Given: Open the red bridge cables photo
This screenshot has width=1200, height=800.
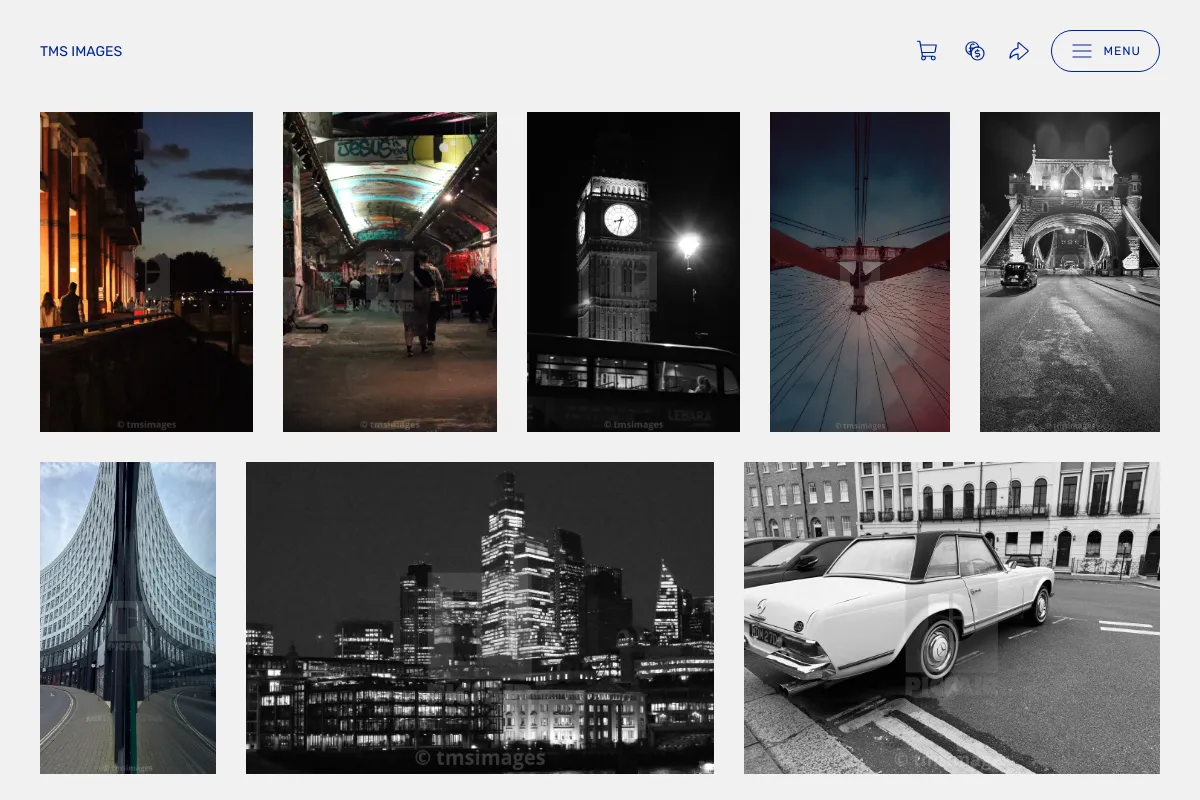Looking at the screenshot, I should (x=860, y=272).
